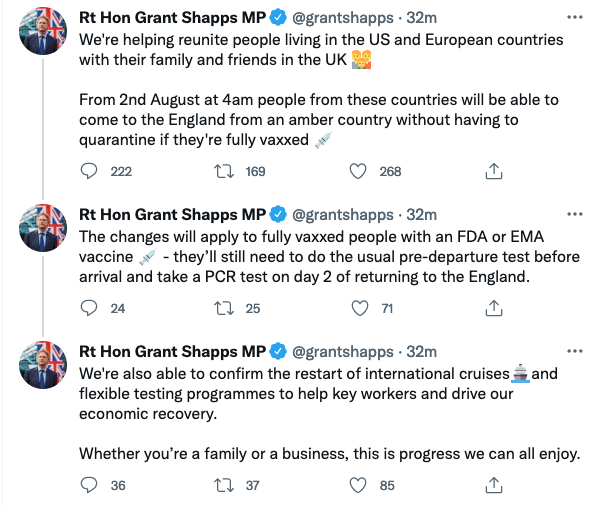Reply to the first tweet about reuniting families
Image resolution: width=601 pixels, height=506 pixels.
click(x=89, y=171)
